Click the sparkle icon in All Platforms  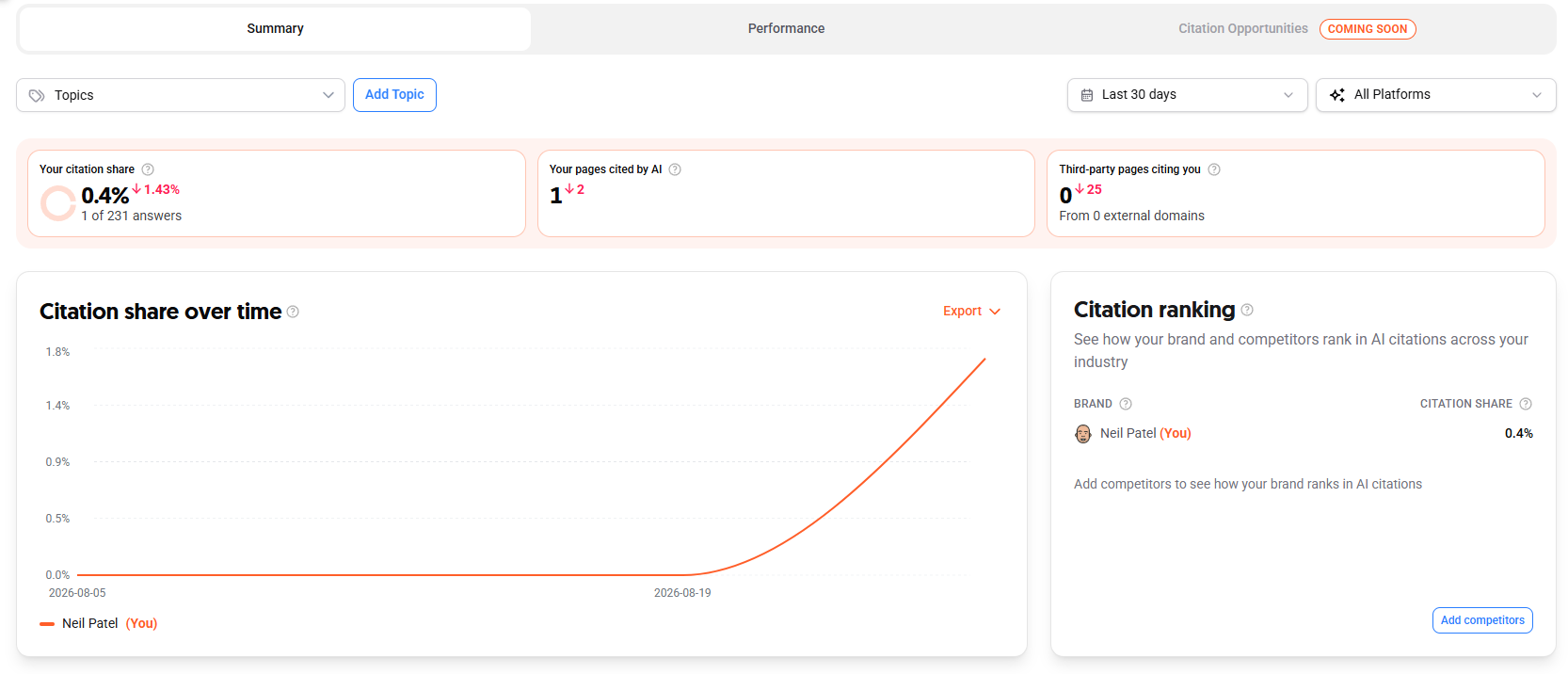[1336, 95]
